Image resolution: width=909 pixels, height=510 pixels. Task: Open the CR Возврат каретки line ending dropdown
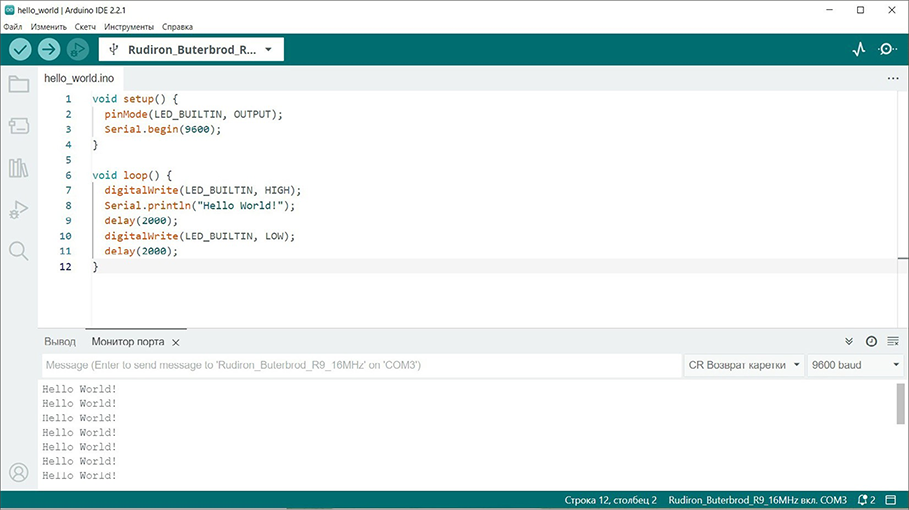(x=744, y=365)
